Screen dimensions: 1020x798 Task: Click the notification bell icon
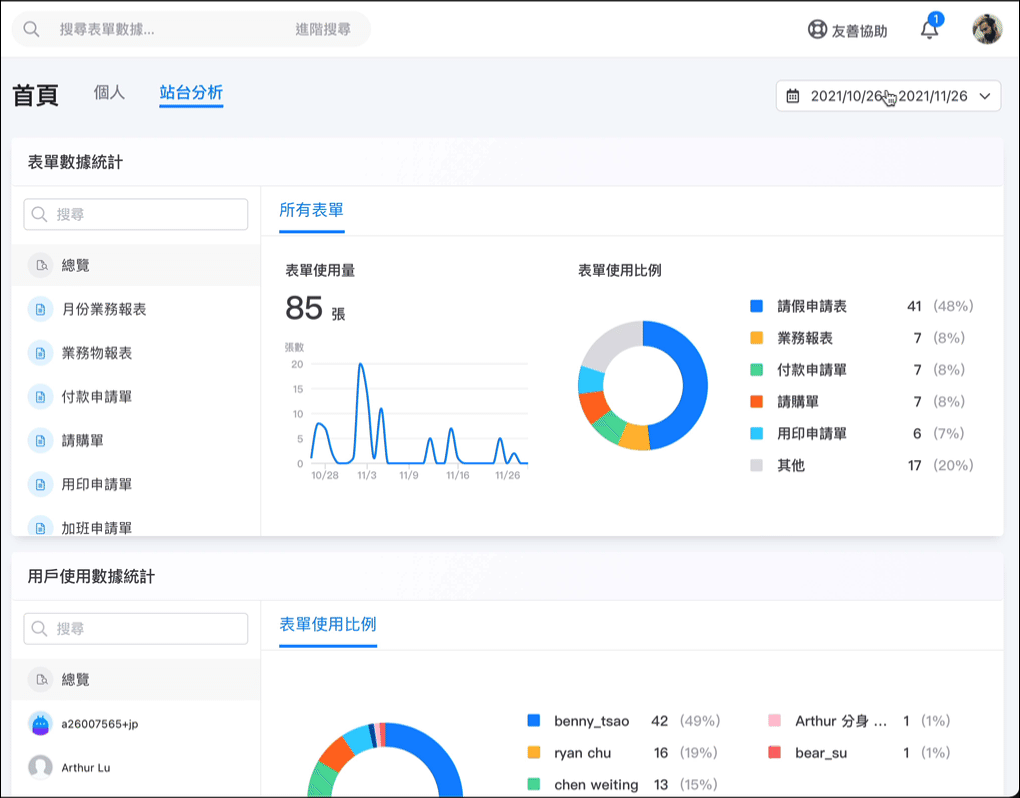(929, 30)
